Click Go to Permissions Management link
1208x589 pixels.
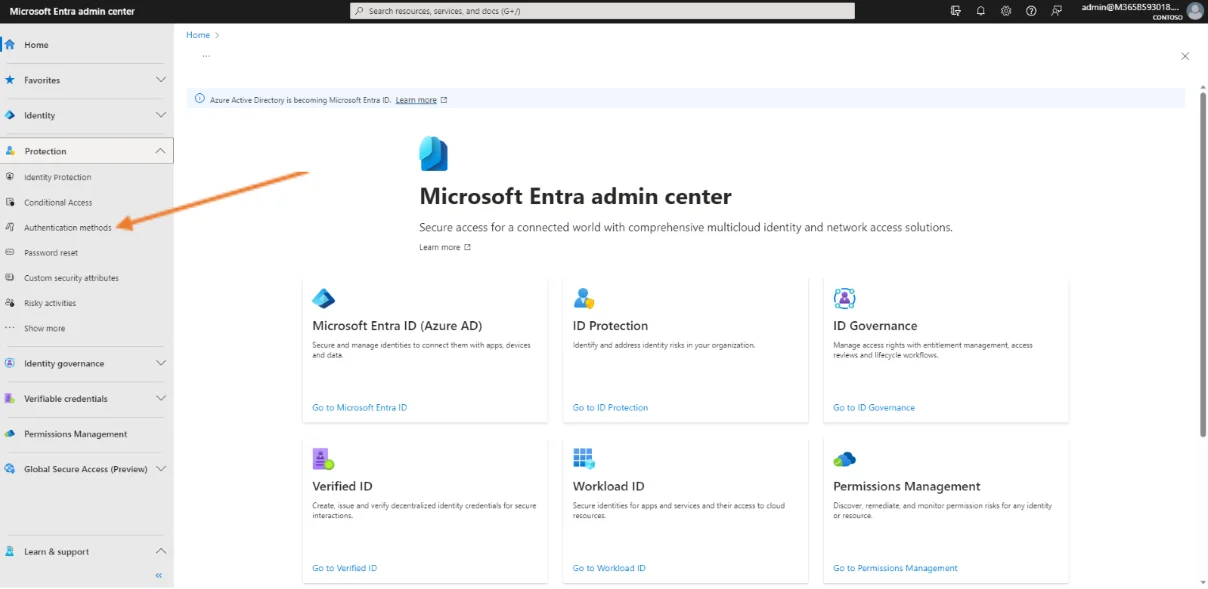pyautogui.click(x=895, y=568)
